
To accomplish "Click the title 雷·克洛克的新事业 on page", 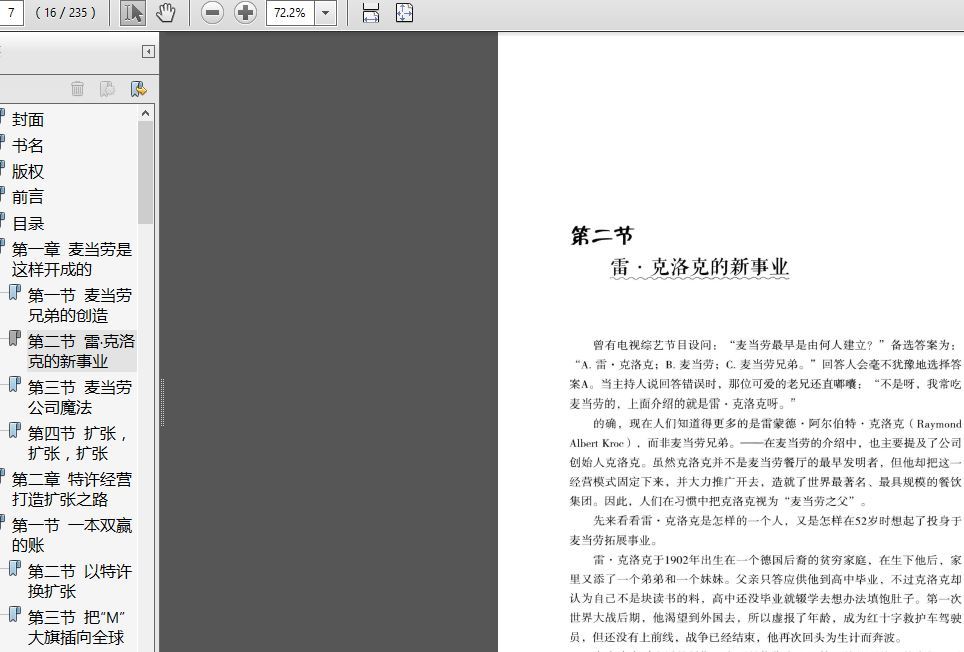I will click(699, 267).
